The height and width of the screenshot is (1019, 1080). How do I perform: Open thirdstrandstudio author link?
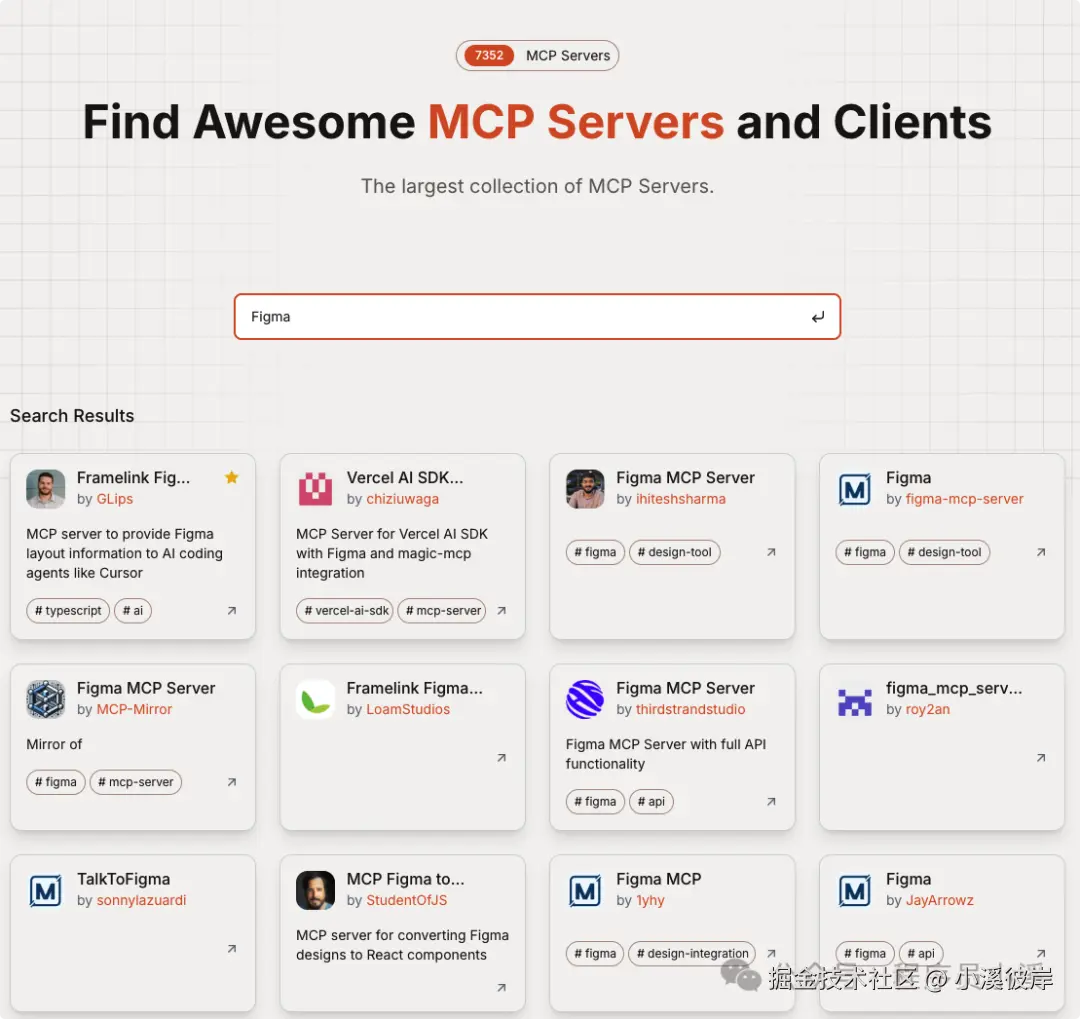[x=690, y=709]
